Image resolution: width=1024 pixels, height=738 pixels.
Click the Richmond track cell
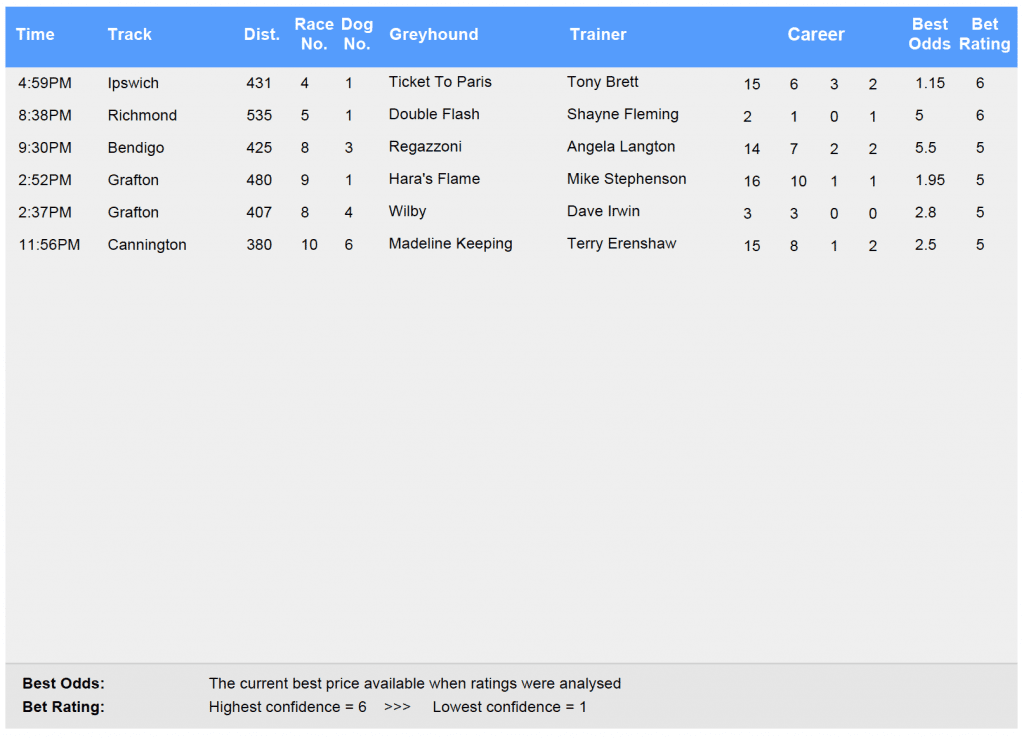point(142,116)
